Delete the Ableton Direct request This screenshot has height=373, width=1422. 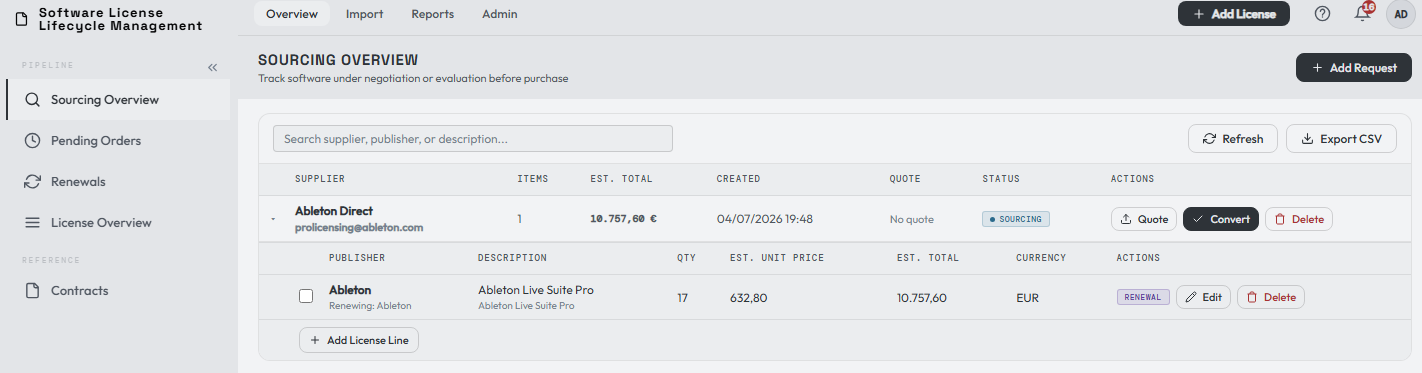tap(1299, 219)
